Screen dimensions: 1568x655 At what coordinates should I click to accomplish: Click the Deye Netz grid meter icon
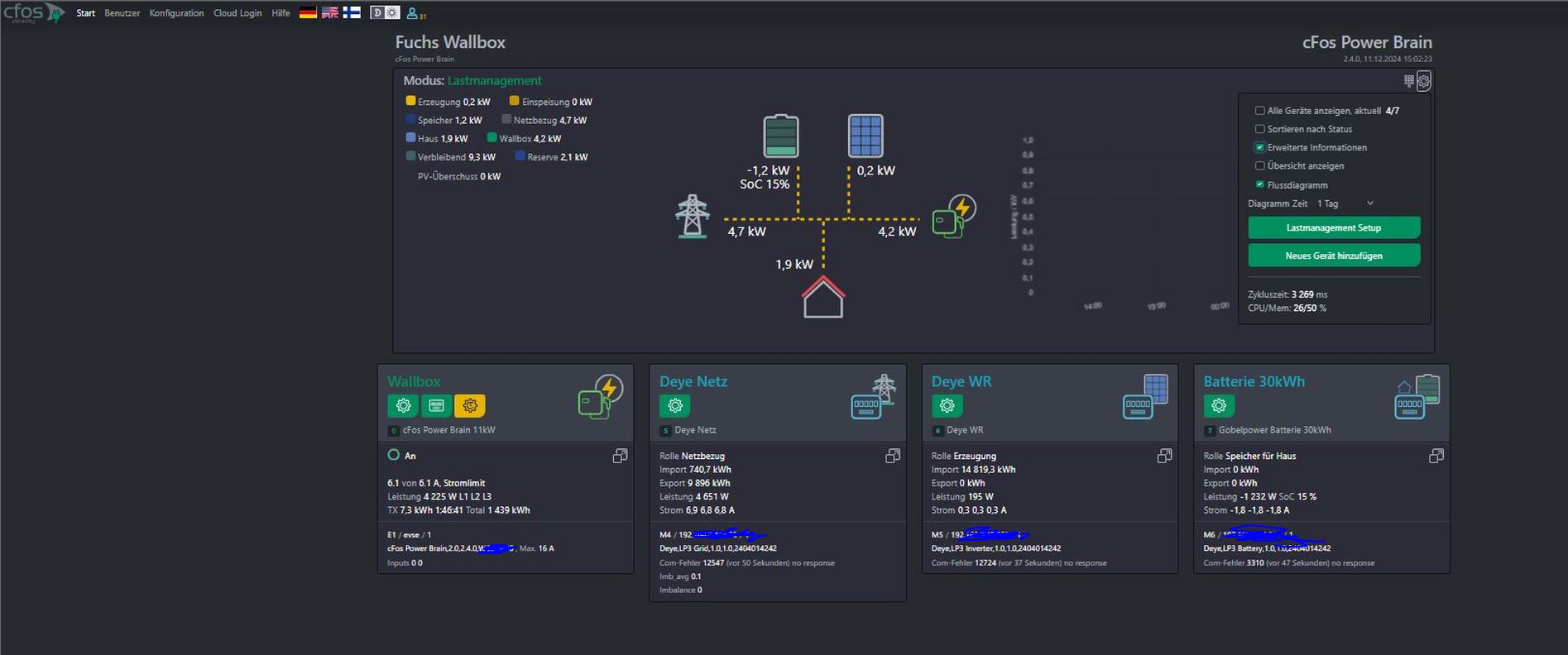874,396
